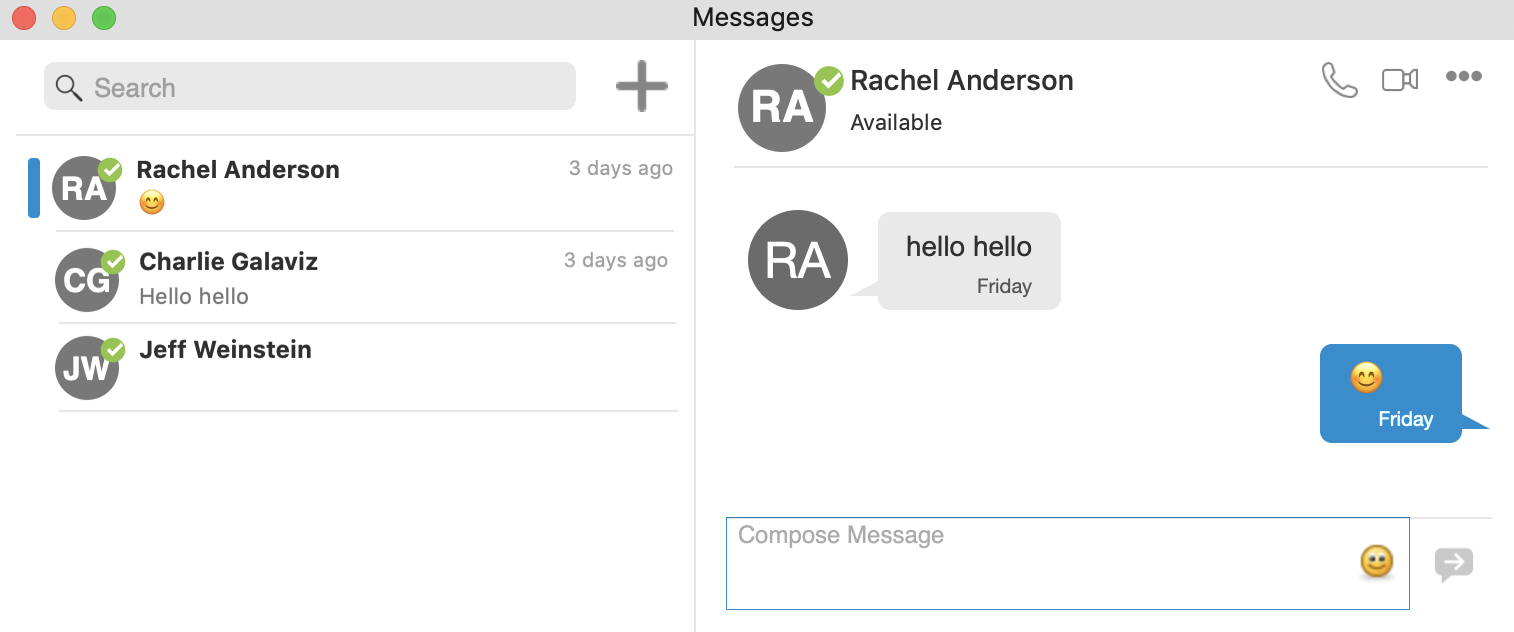This screenshot has width=1514, height=632.
Task: Click the RA avatar beside received message
Action: pos(797,260)
